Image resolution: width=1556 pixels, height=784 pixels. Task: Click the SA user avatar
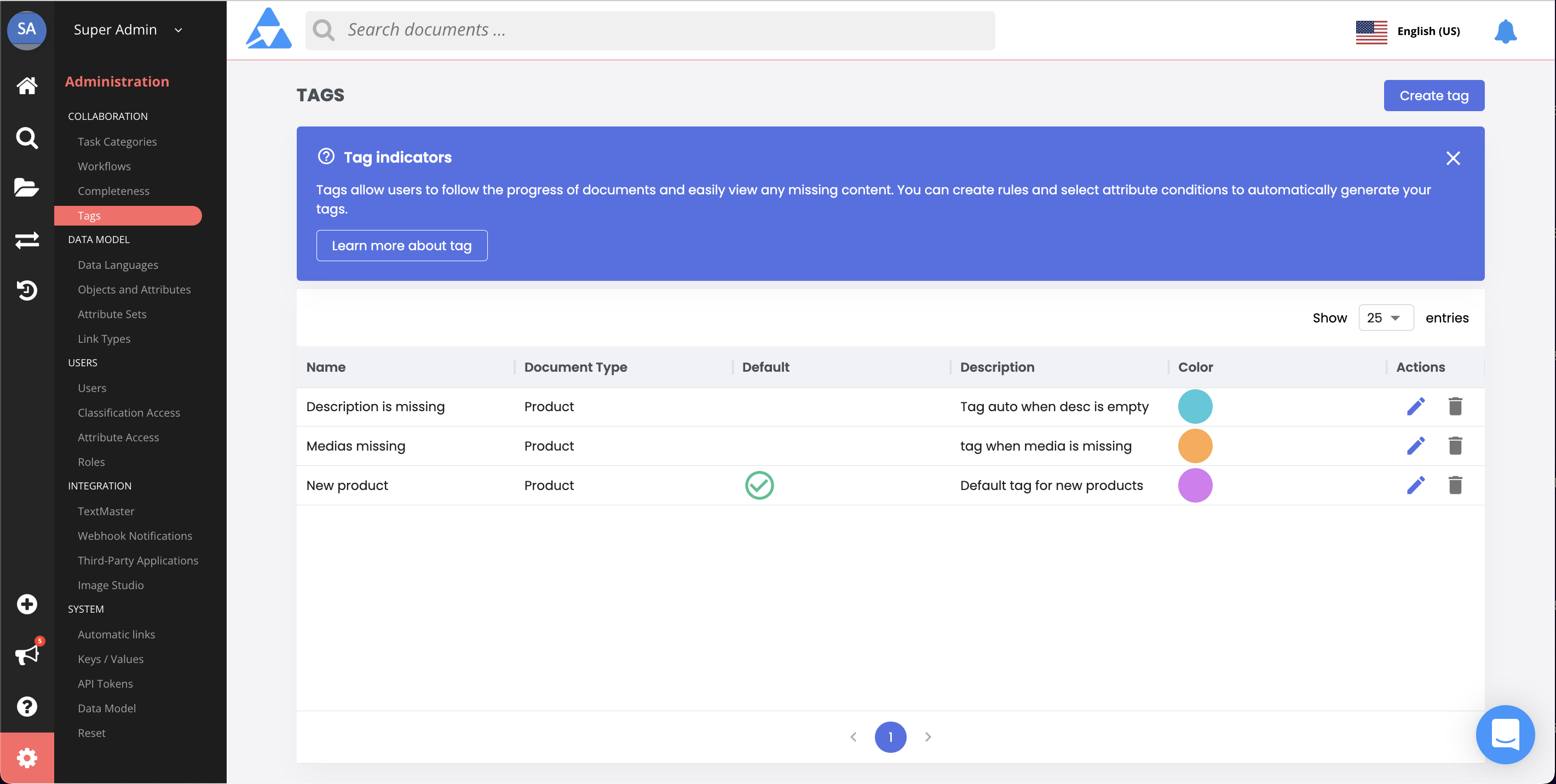click(27, 29)
